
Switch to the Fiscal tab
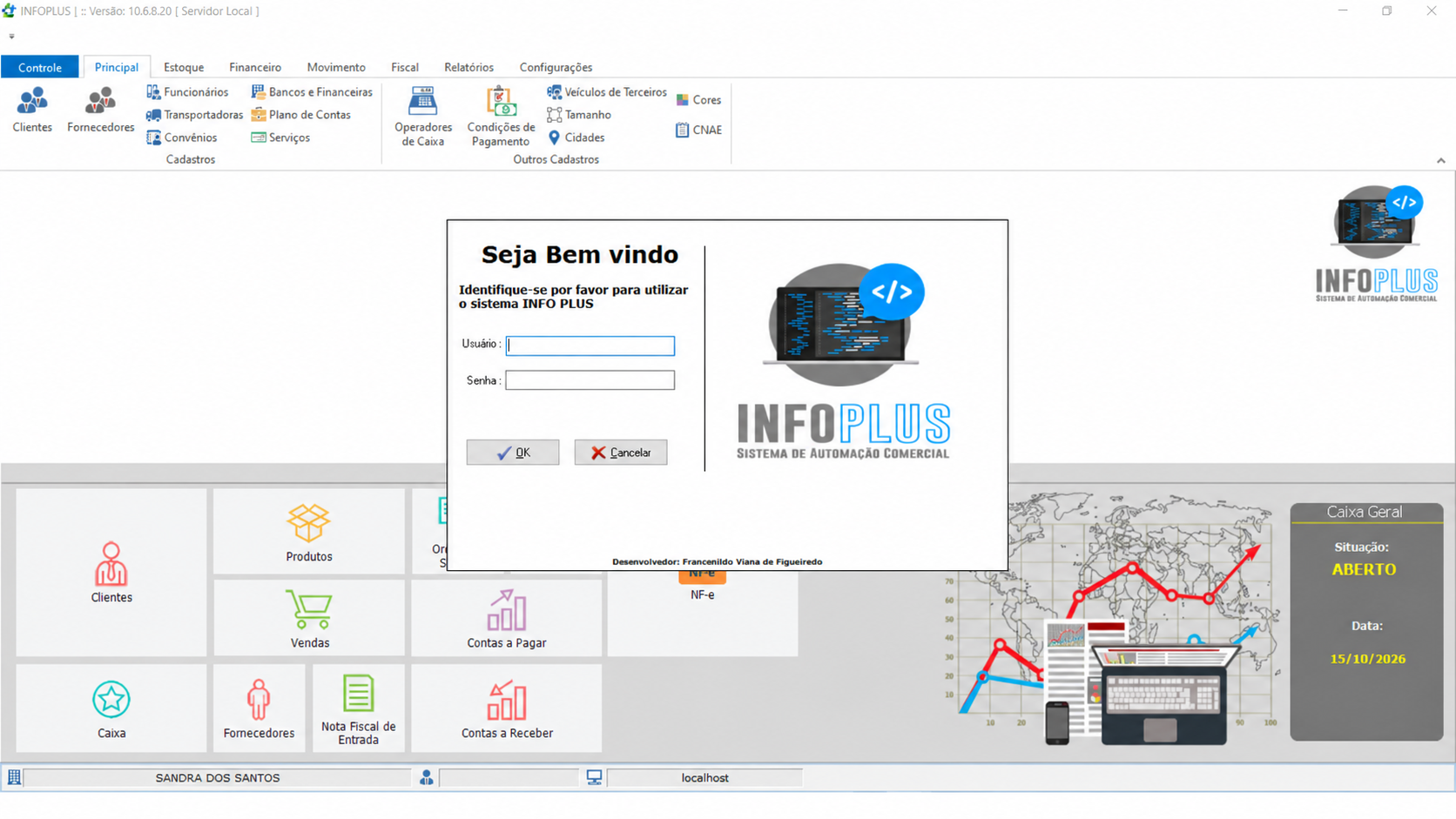(x=404, y=67)
